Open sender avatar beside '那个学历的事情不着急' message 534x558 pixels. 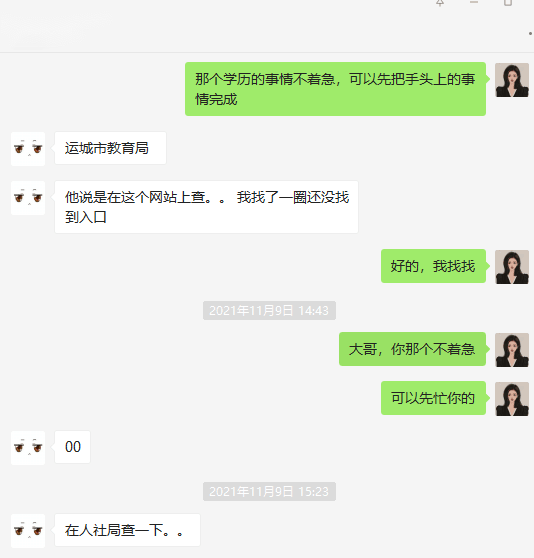tap(512, 80)
